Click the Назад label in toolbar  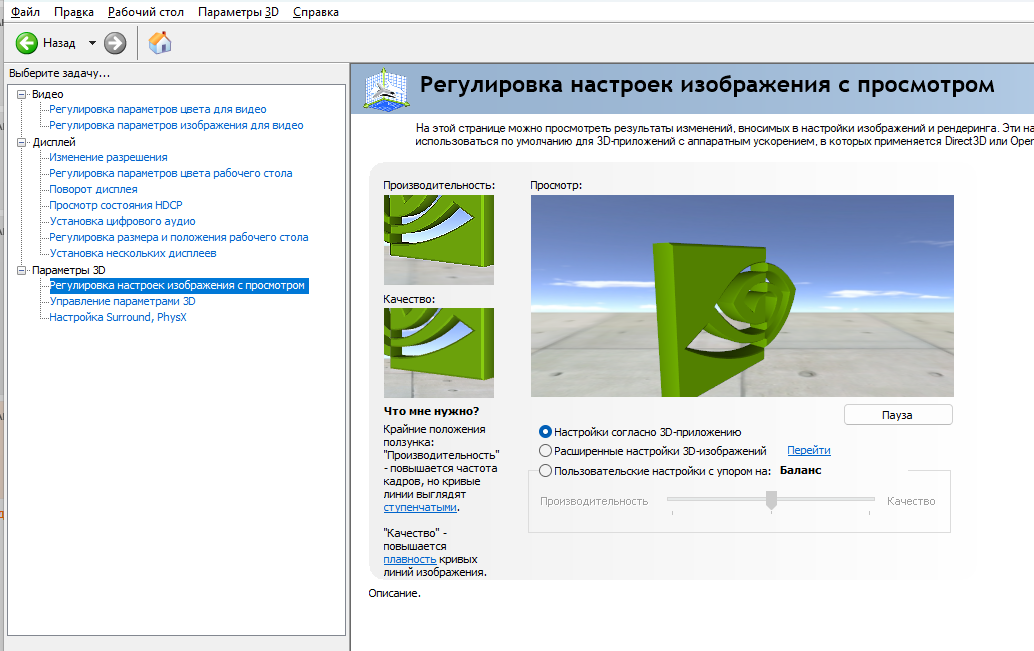(59, 43)
